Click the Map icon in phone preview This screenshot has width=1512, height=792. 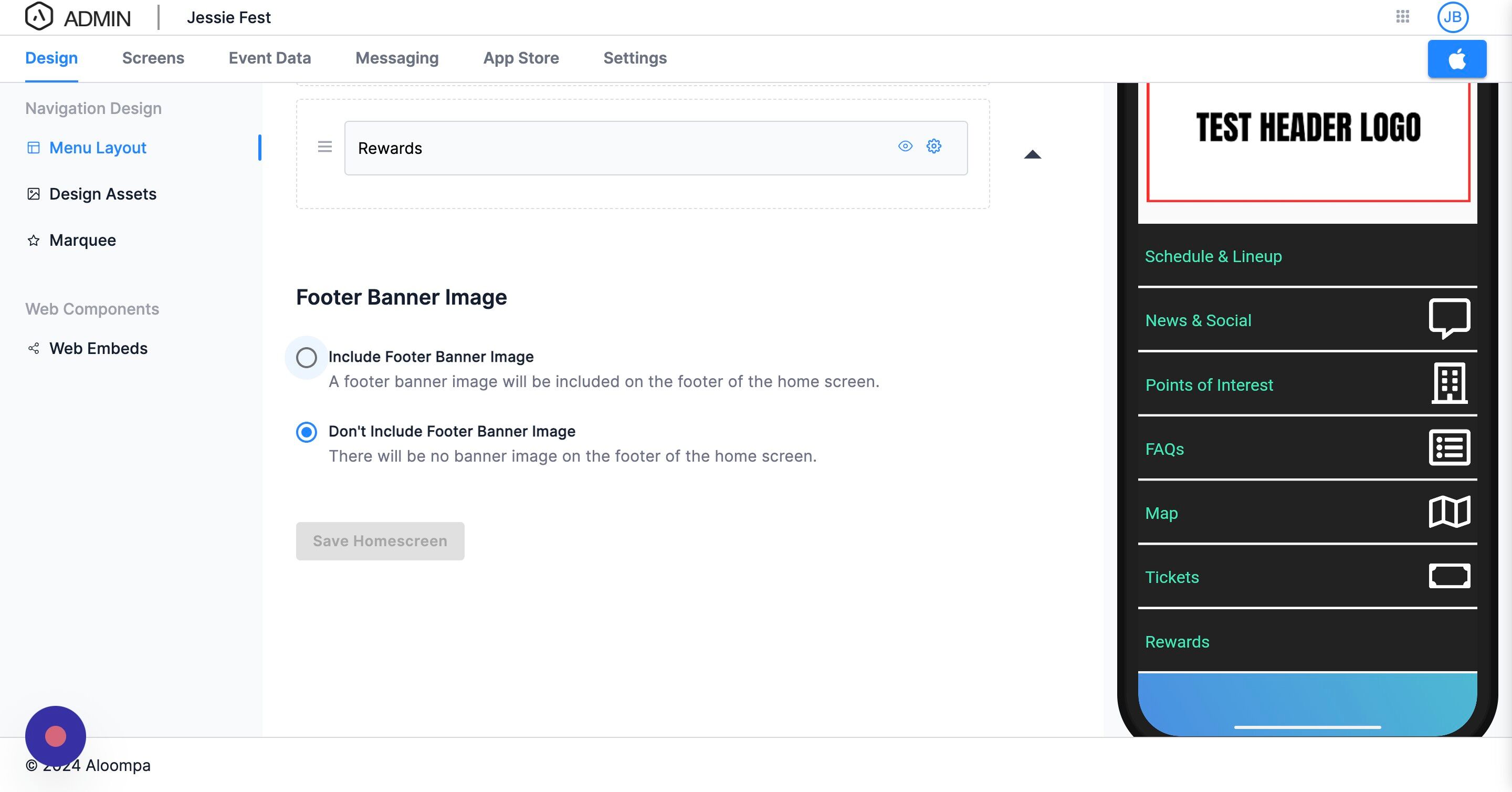1448,512
